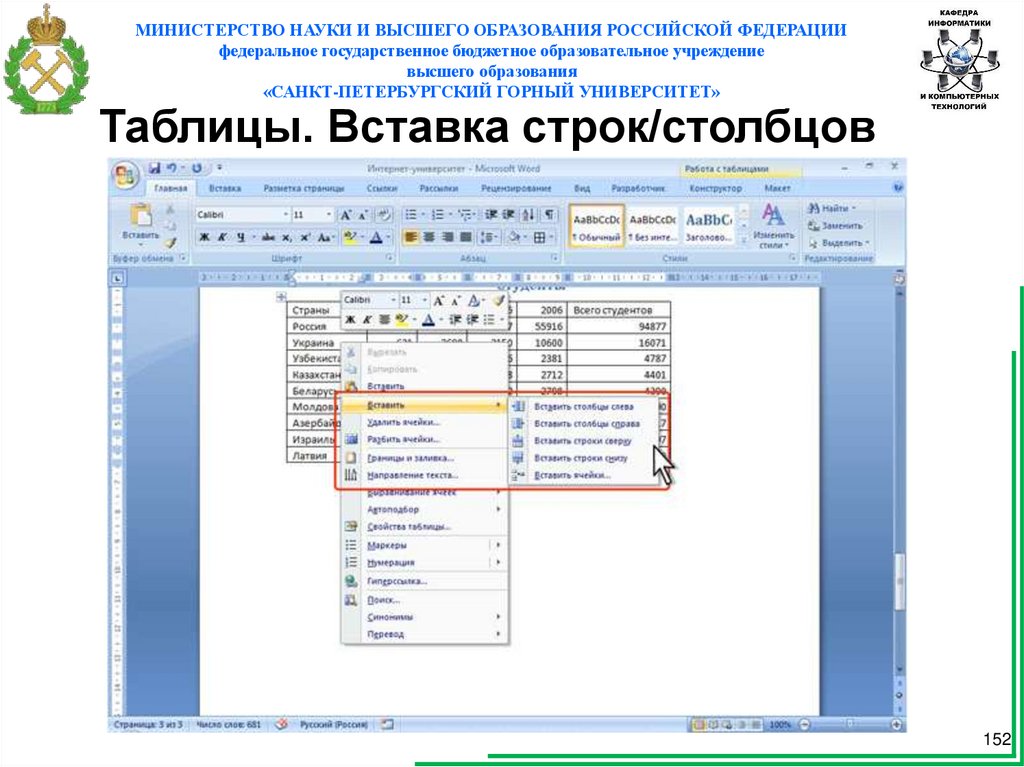Grow font size in ribbon

tap(346, 215)
